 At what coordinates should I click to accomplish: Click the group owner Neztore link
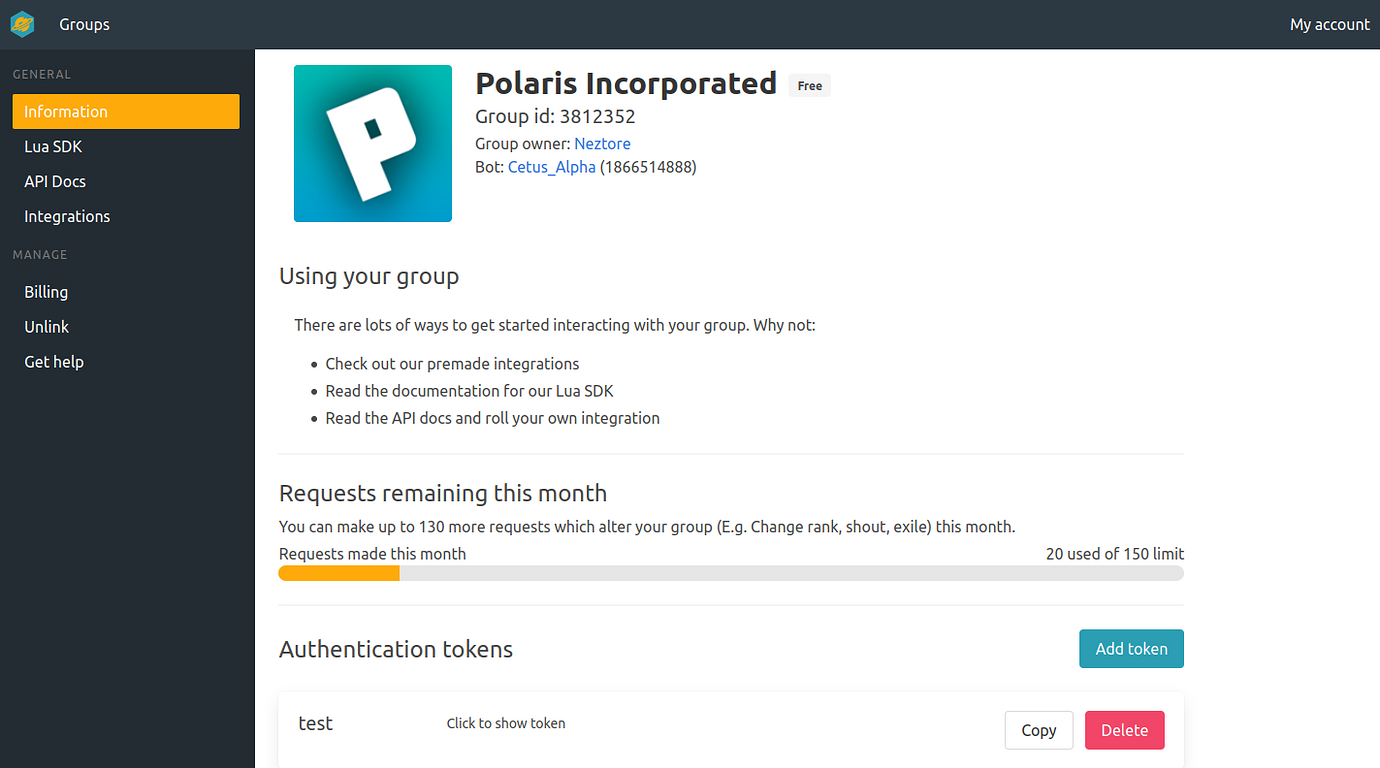click(x=602, y=143)
